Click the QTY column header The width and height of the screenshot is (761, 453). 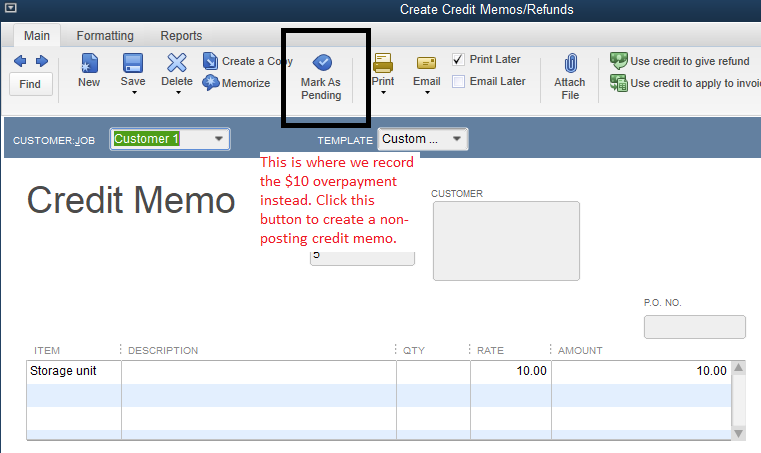point(414,351)
